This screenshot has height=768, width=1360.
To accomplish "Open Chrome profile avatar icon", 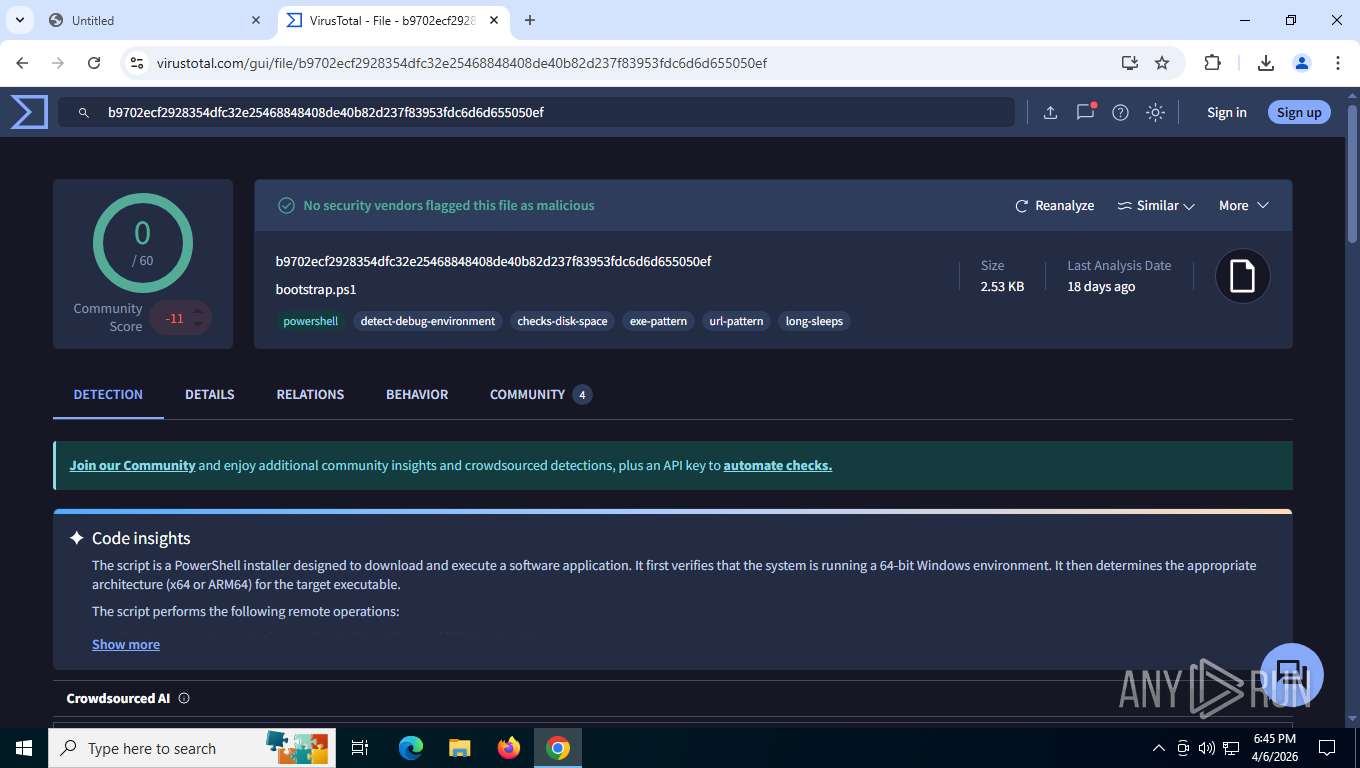I will coord(1302,63).
